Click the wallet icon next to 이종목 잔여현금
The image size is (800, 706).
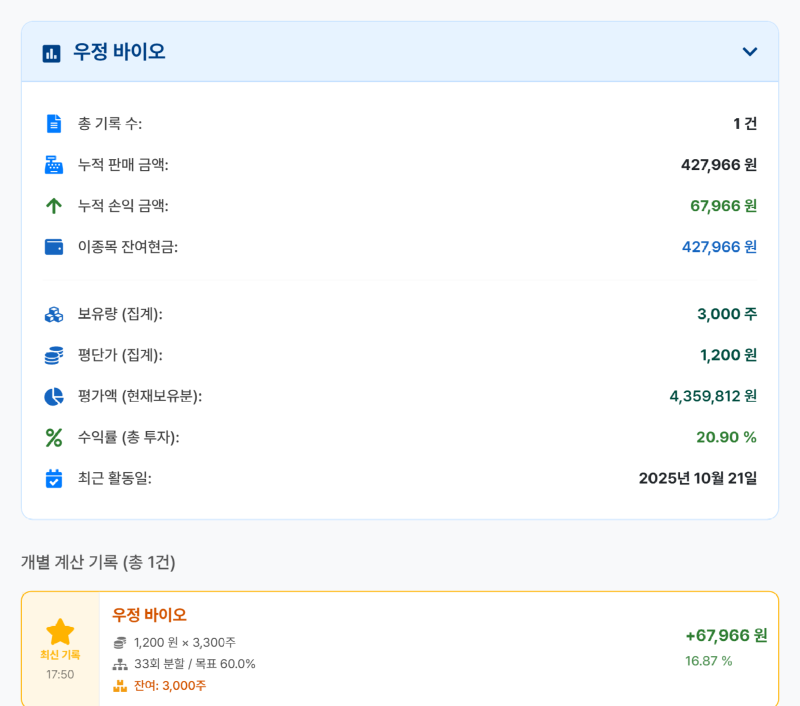coord(53,246)
